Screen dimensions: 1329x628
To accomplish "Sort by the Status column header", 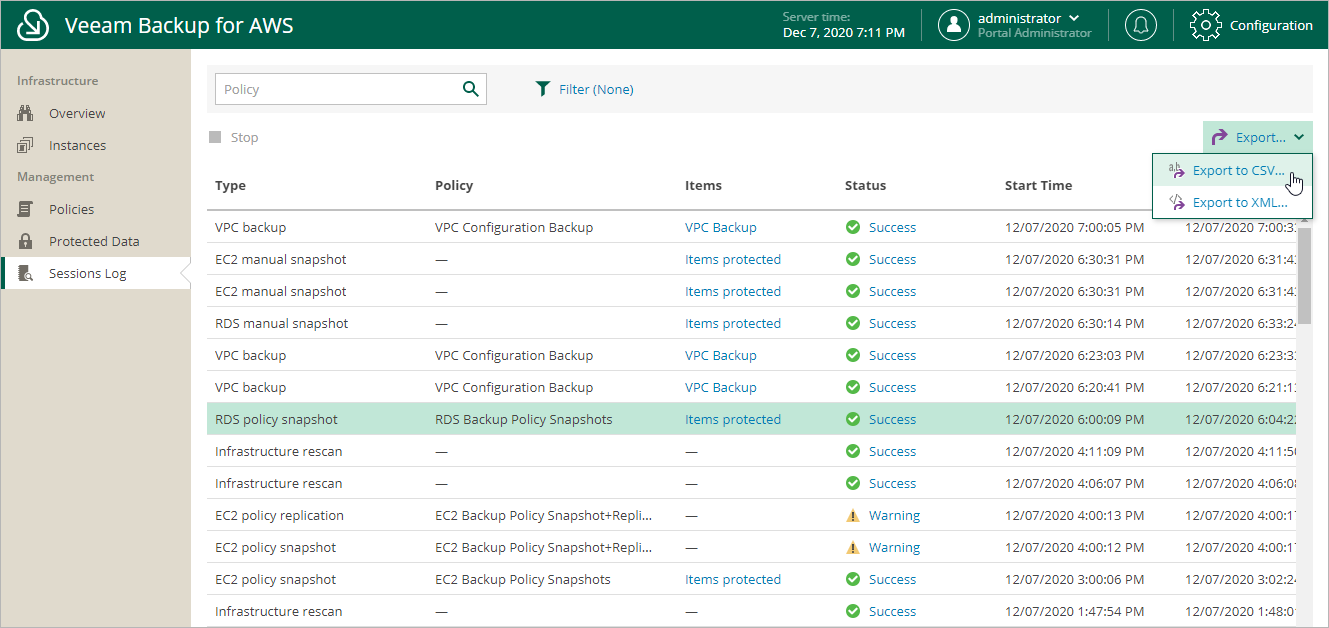I will click(865, 185).
